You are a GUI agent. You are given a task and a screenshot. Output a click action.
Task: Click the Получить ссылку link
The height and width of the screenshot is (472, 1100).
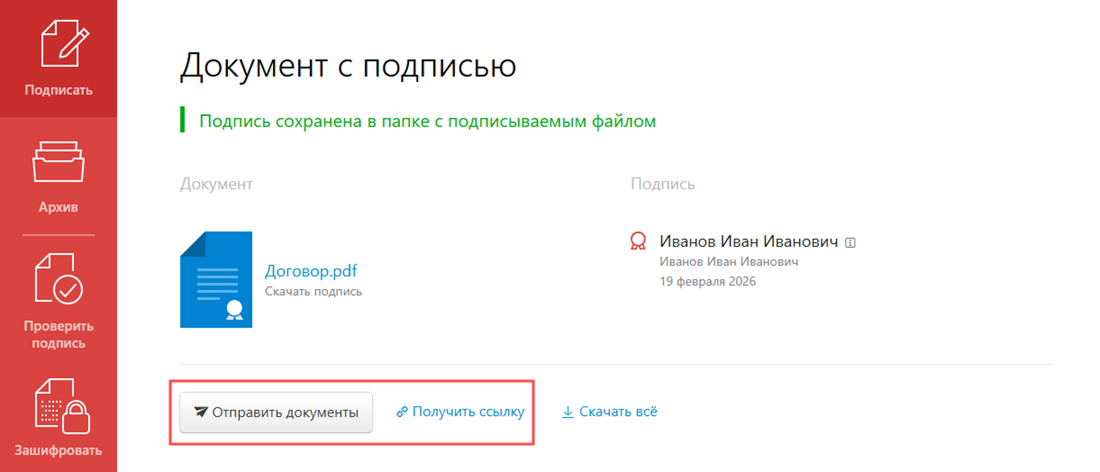coord(468,411)
